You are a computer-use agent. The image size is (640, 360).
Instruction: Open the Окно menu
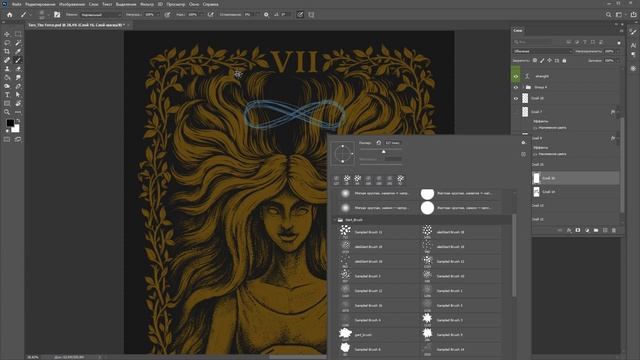point(194,4)
